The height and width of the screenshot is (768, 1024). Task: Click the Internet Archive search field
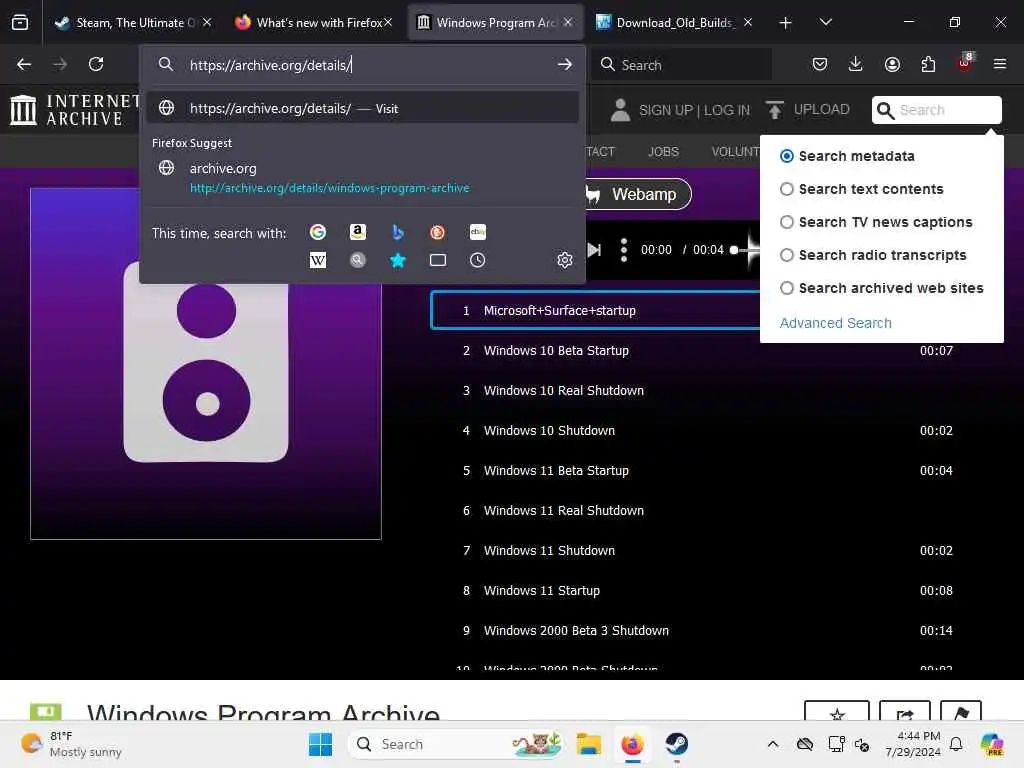tap(936, 110)
